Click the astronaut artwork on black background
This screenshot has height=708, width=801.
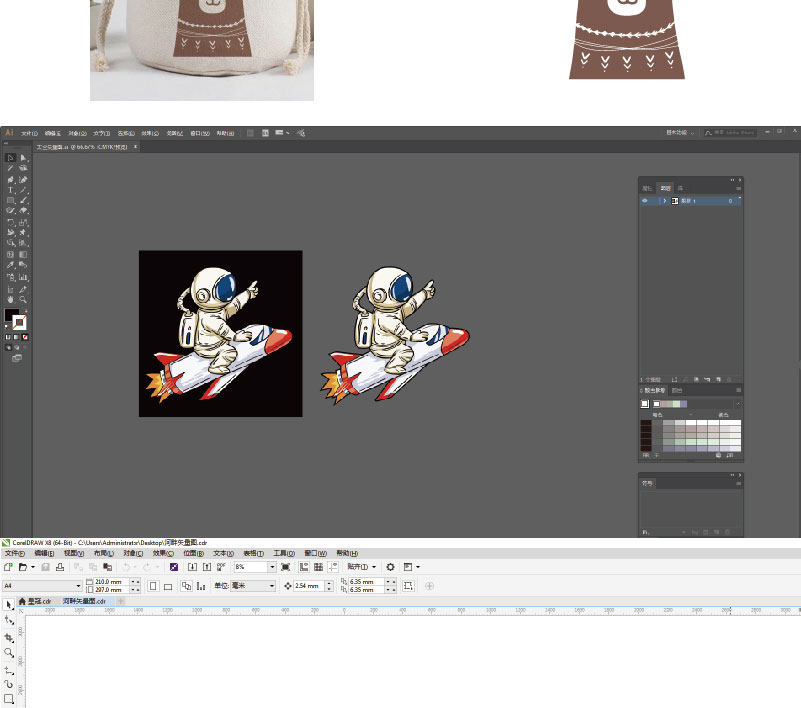[220, 334]
